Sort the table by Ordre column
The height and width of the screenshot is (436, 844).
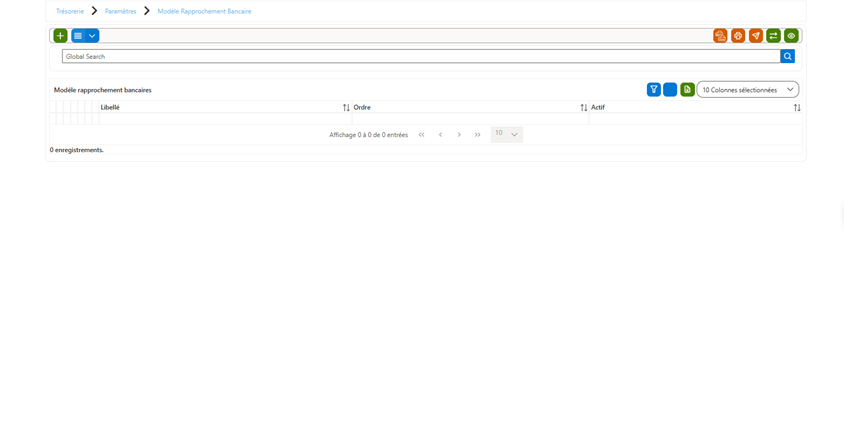[x=583, y=108]
